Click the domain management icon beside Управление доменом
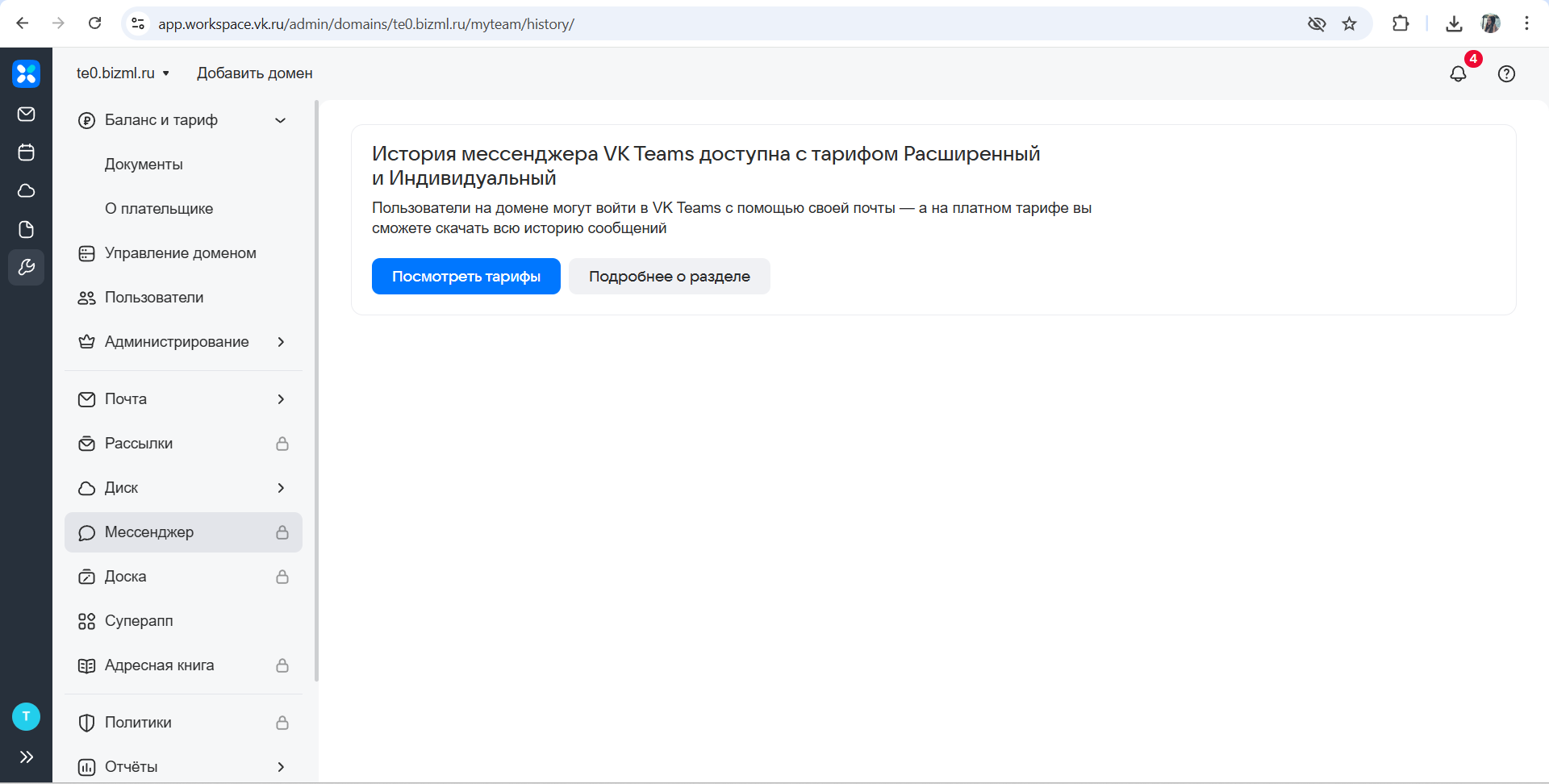The height and width of the screenshot is (784, 1549). pyautogui.click(x=86, y=254)
